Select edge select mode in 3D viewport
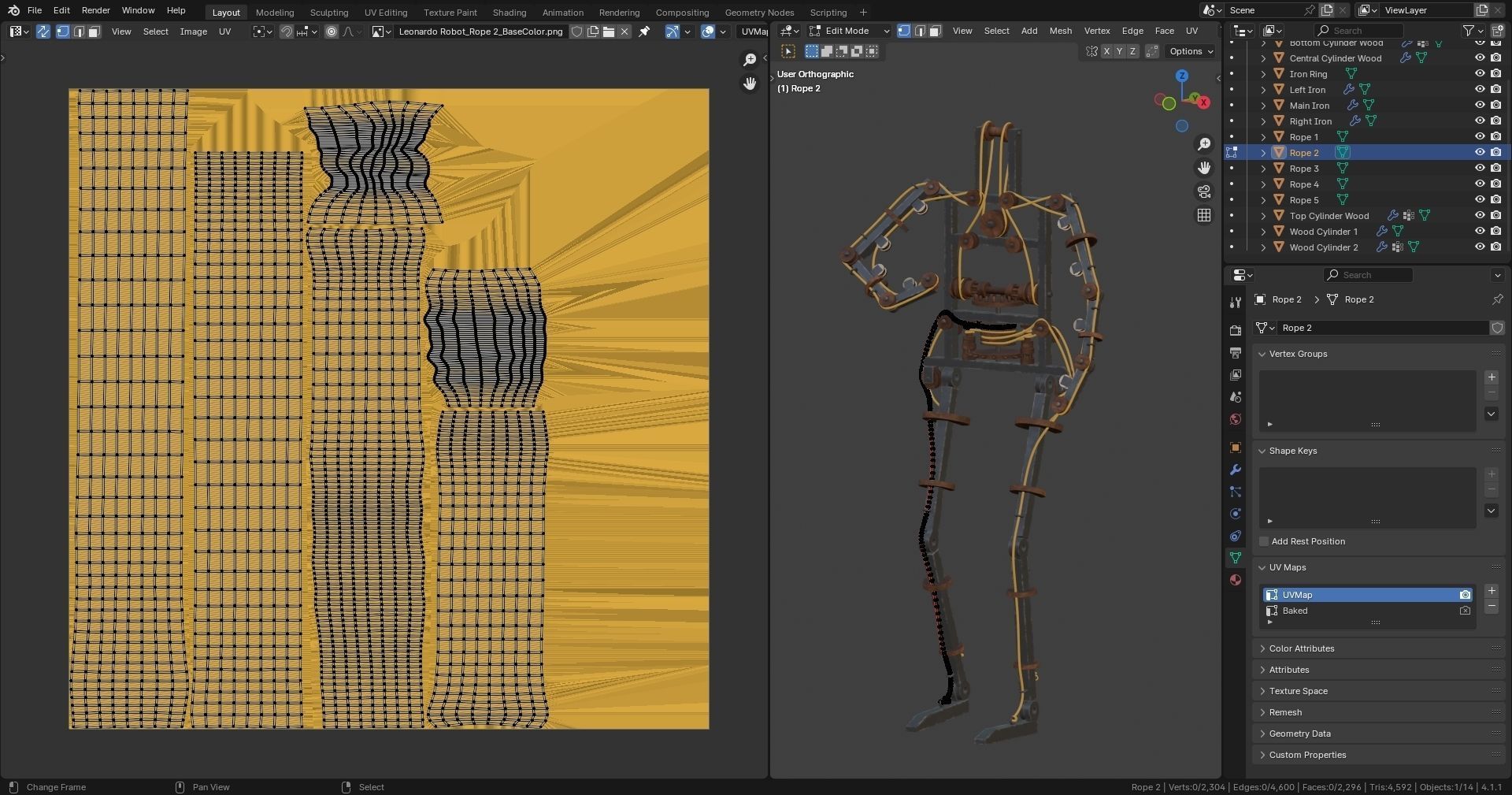Image resolution: width=1512 pixels, height=795 pixels. tap(919, 31)
